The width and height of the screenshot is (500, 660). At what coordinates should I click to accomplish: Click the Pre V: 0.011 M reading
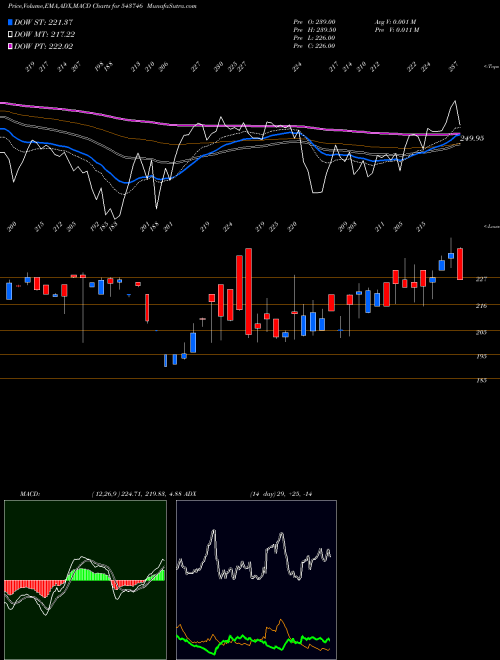pyautogui.click(x=396, y=30)
